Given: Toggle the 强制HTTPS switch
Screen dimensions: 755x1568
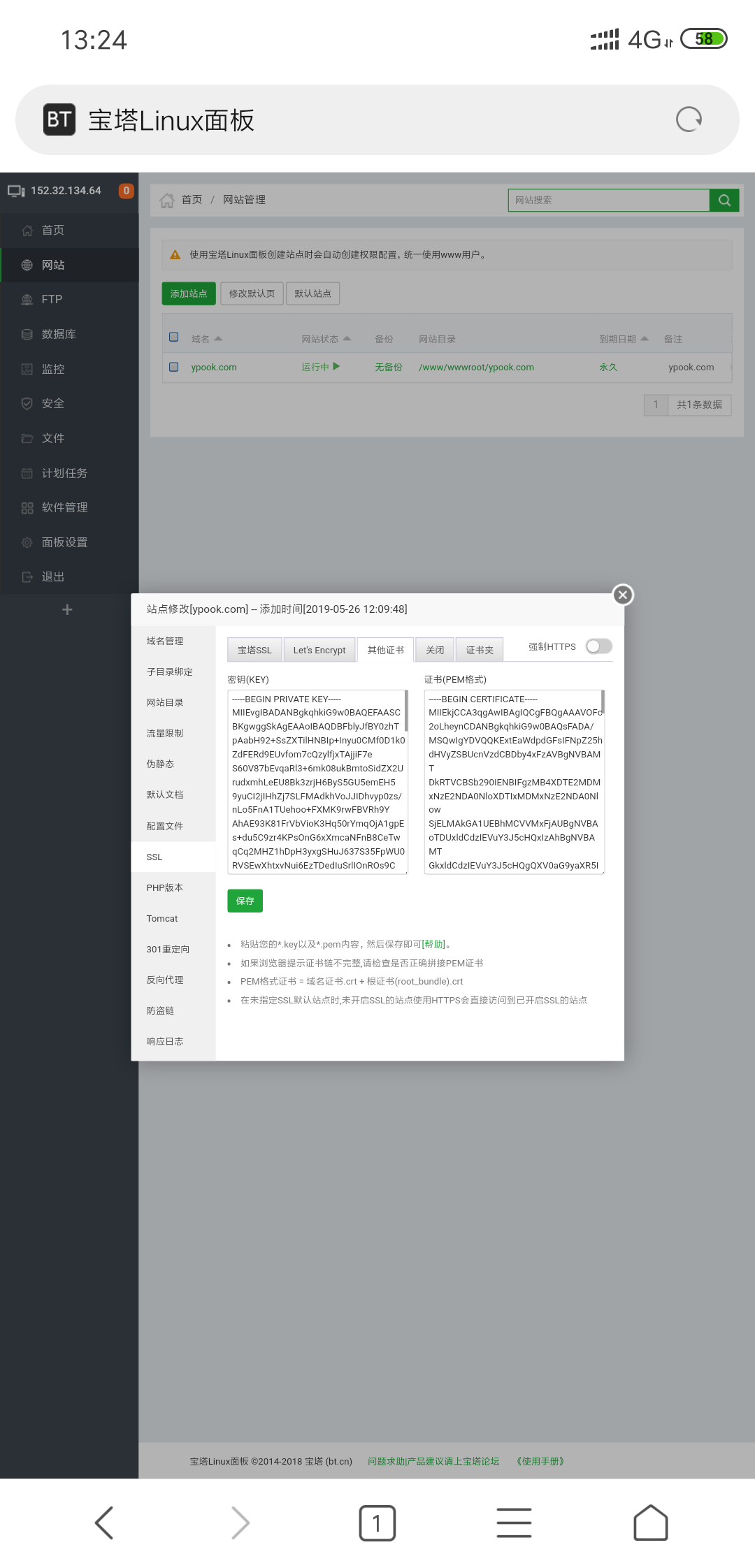Looking at the screenshot, I should (599, 646).
